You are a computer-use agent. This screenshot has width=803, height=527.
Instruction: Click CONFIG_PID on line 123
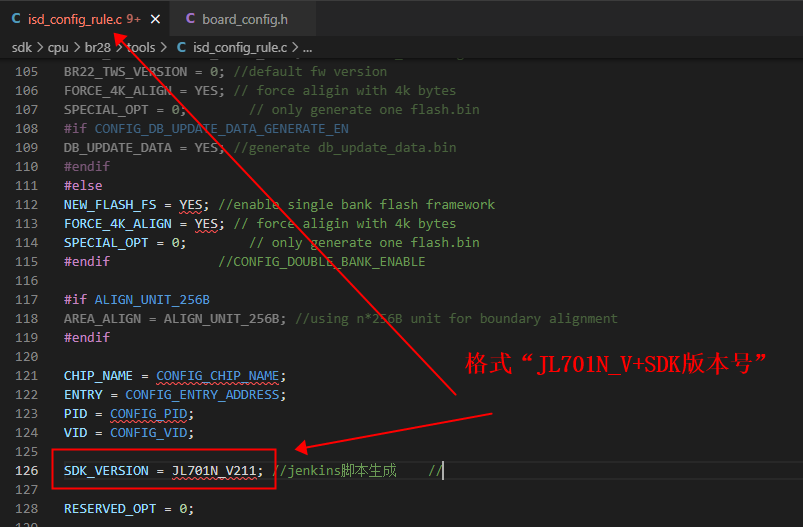click(149, 414)
